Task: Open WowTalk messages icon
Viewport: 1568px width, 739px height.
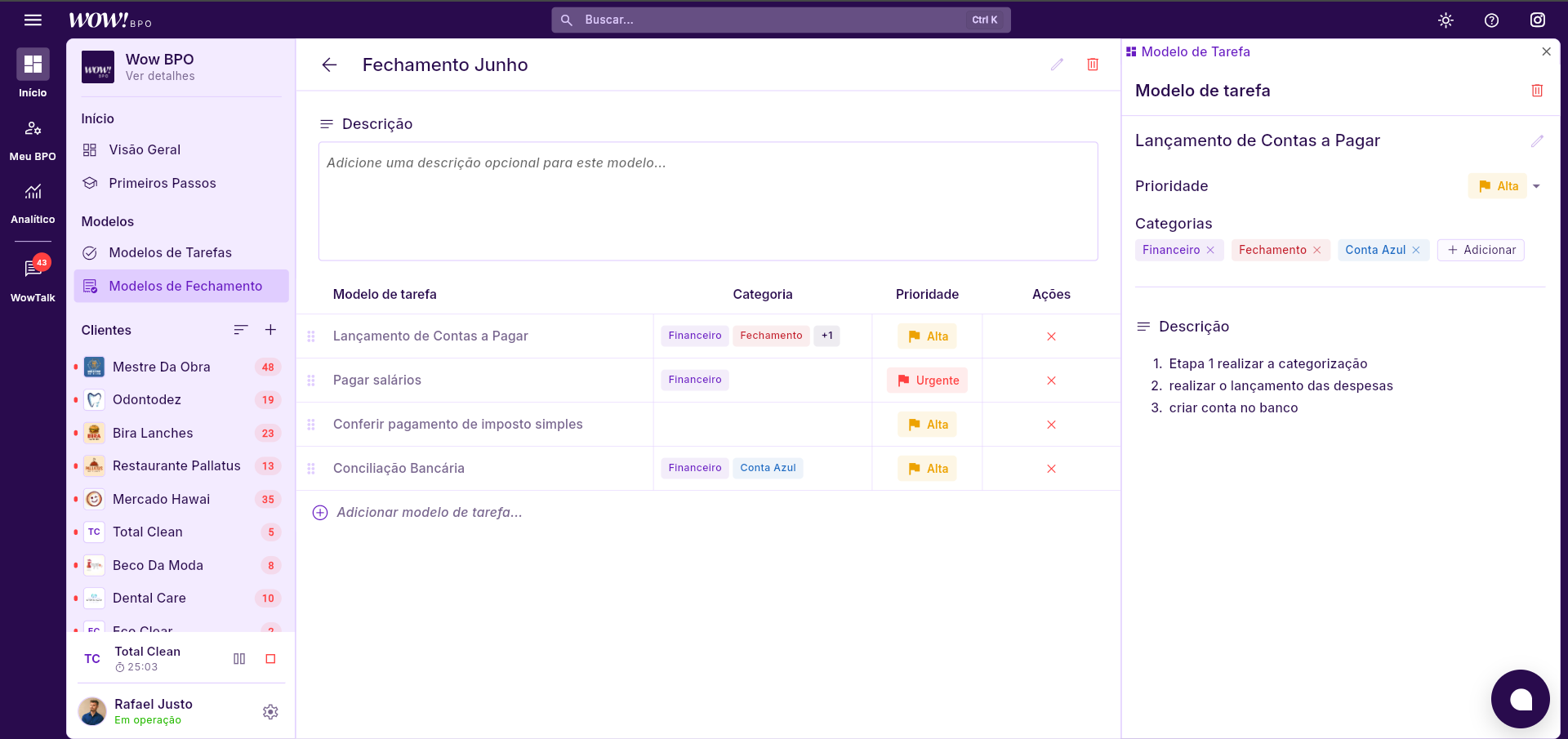Action: point(33,269)
